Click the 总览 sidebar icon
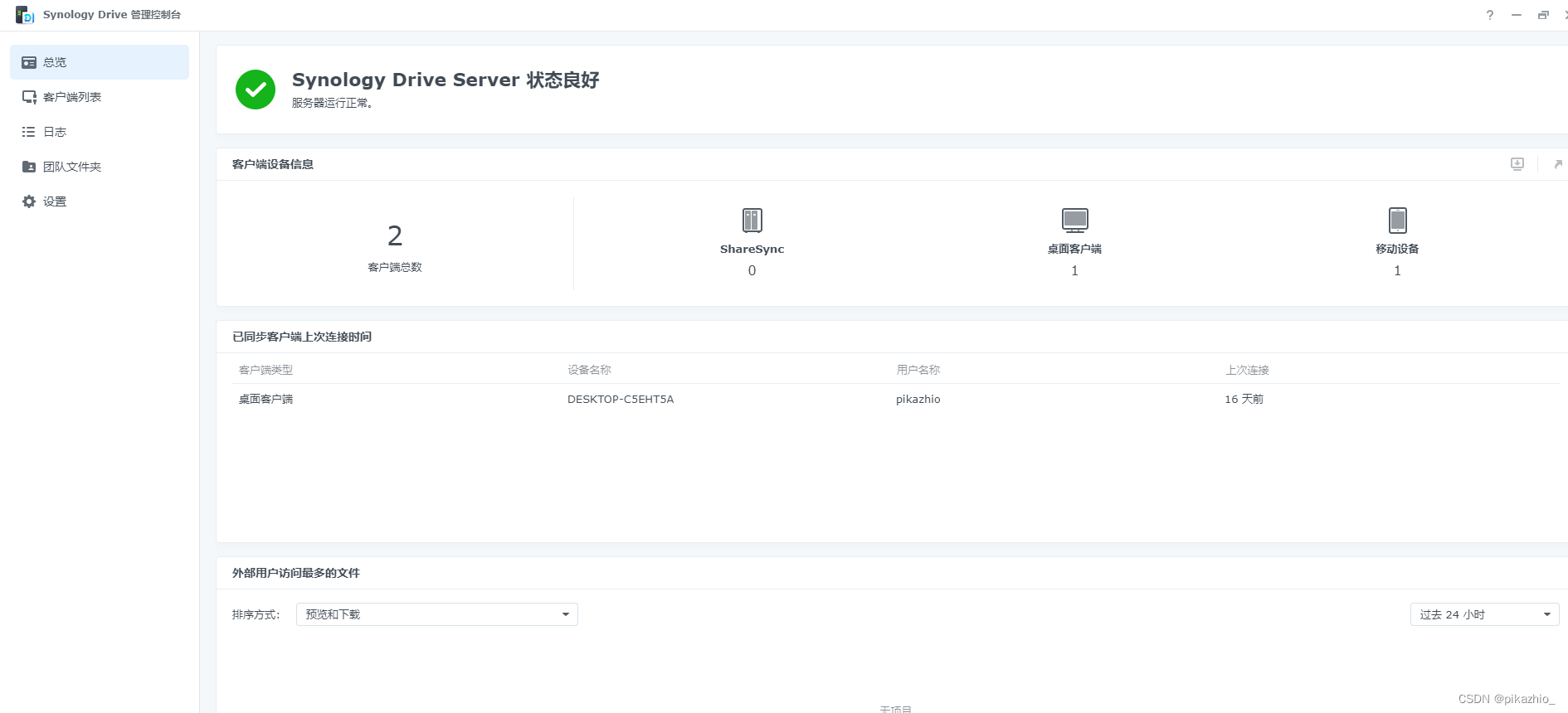Viewport: 1568px width, 713px height. point(29,62)
